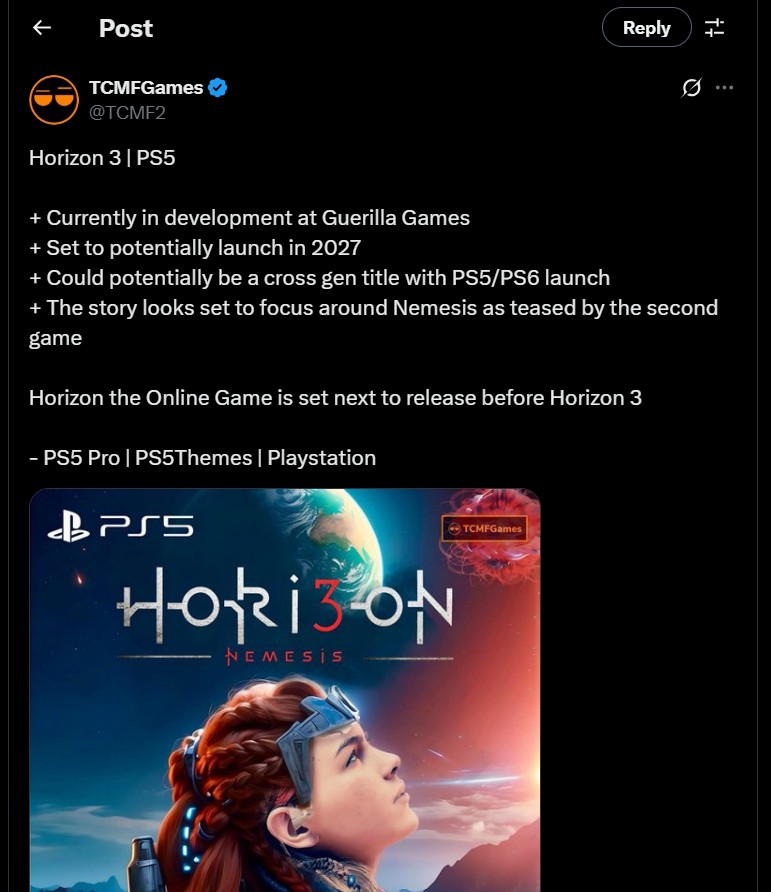
Task: Click the Reply button
Action: (646, 27)
